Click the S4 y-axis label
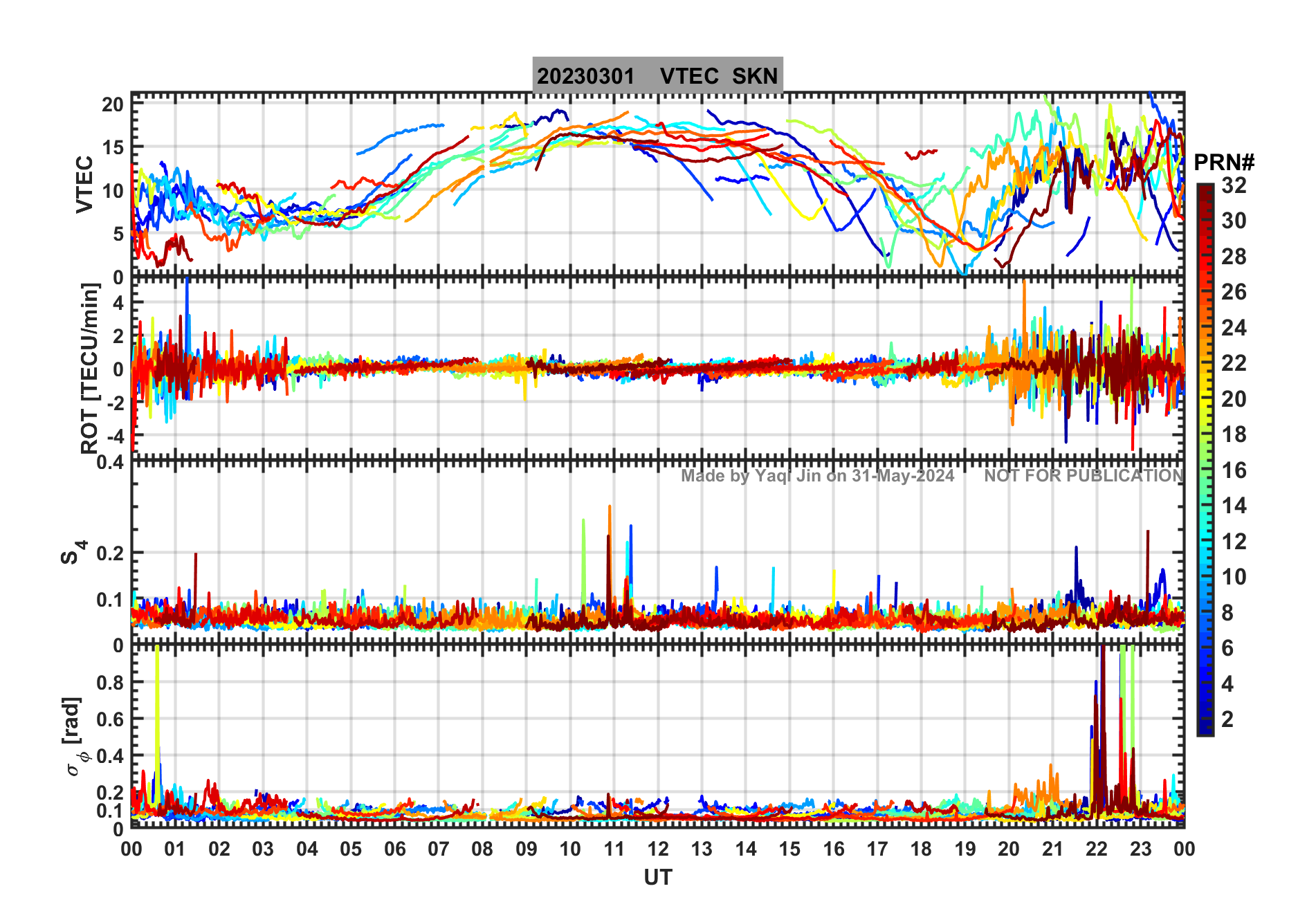This screenshot has width=1316, height=920. click(73, 552)
